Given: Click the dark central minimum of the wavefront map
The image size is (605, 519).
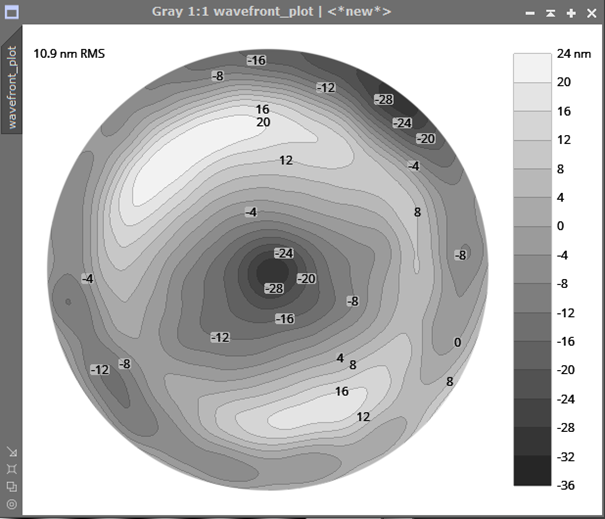Looking at the screenshot, I should click(272, 272).
